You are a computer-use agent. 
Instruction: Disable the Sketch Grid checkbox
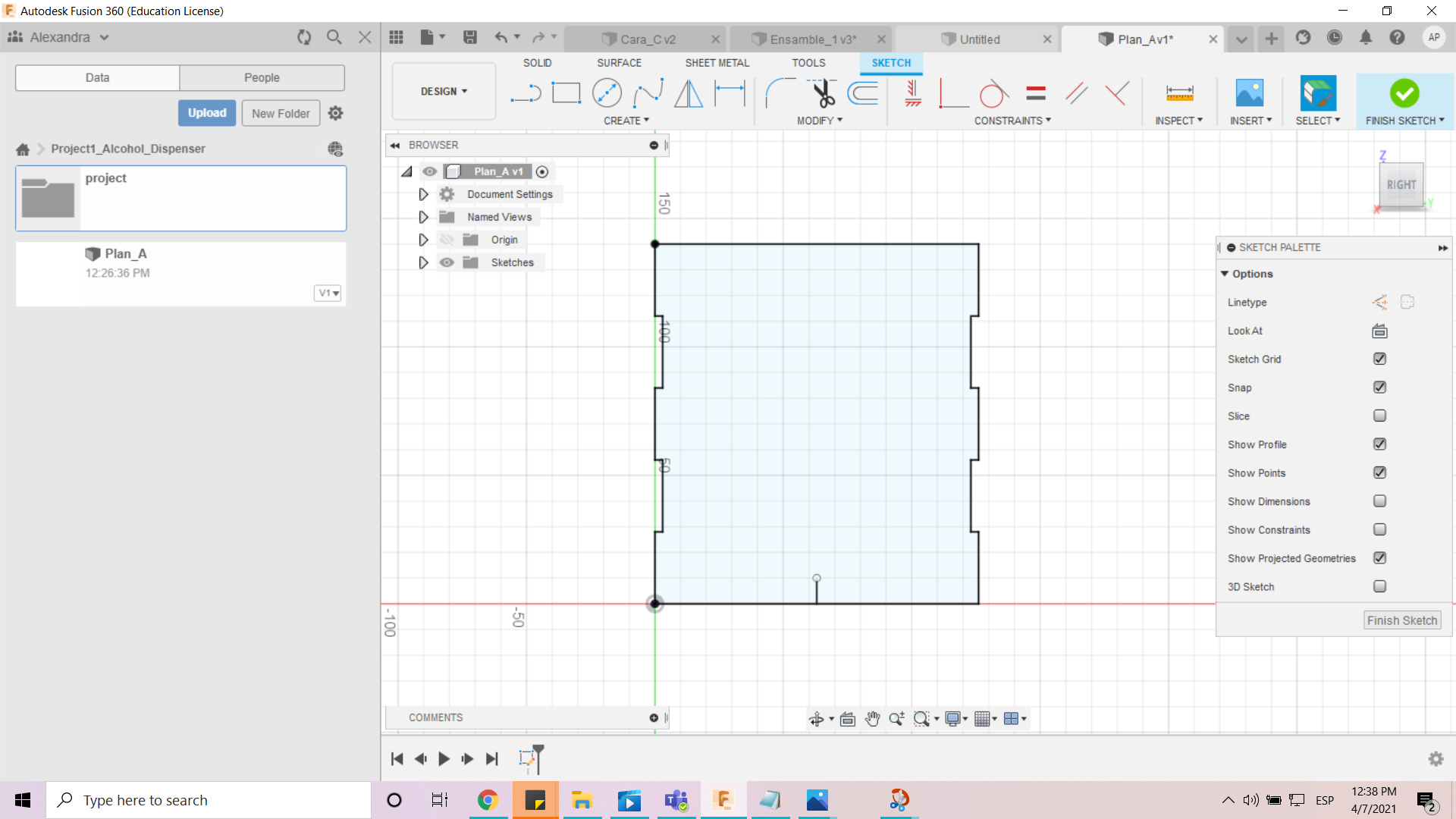pos(1379,359)
